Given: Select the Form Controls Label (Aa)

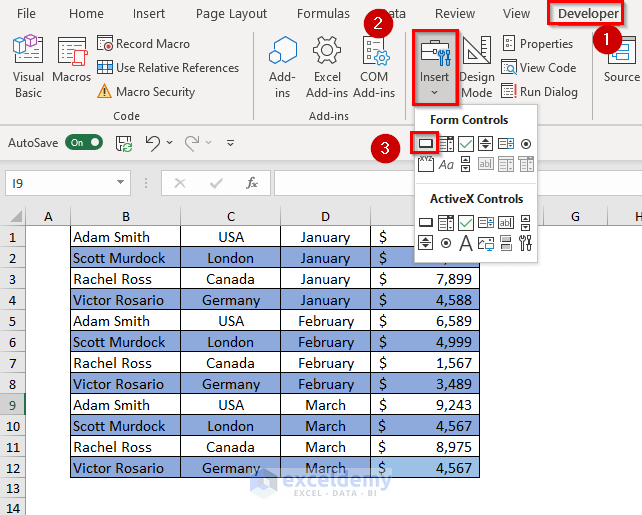Looking at the screenshot, I should (446, 165).
